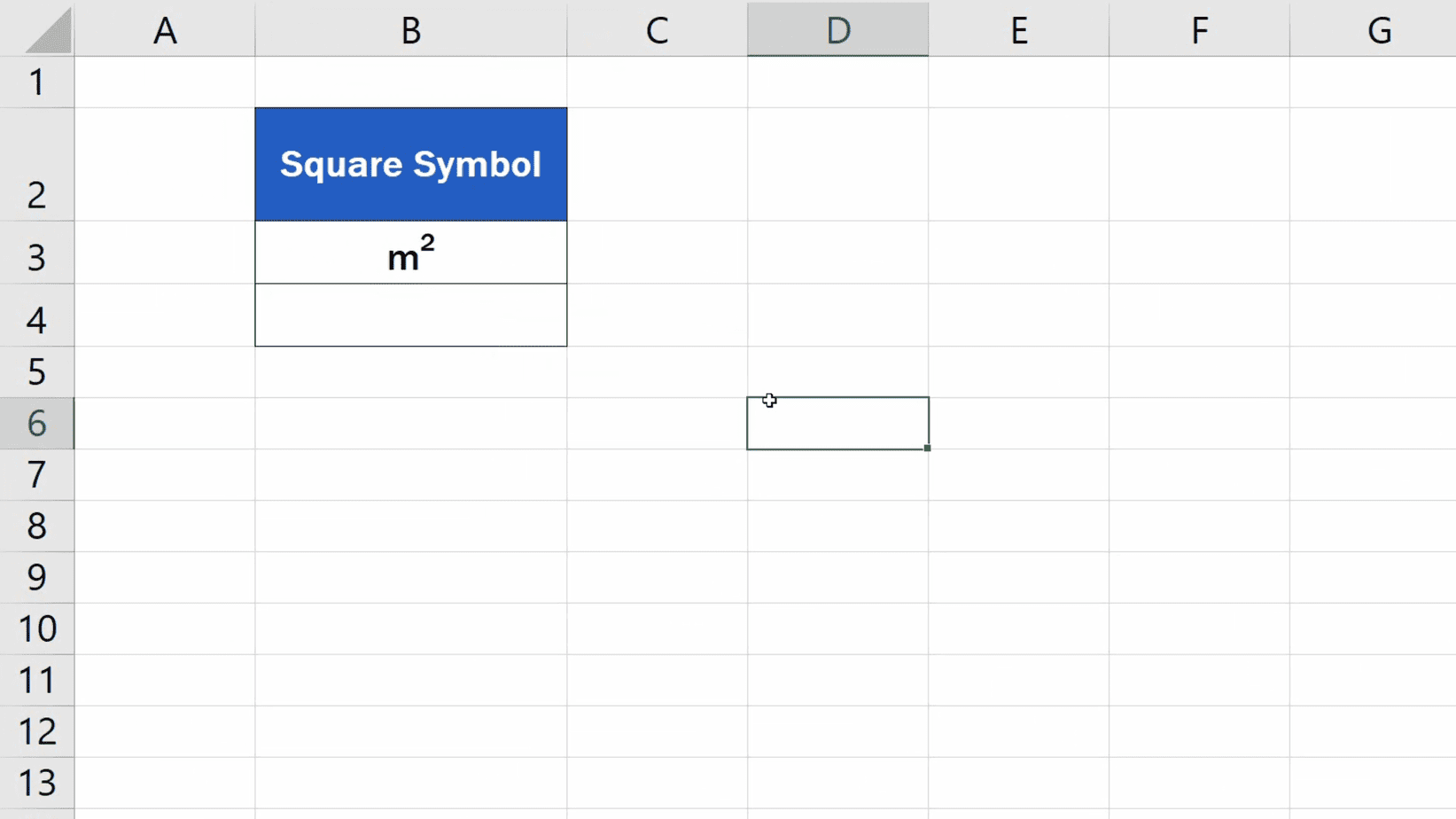Select the cell containing m²
The image size is (1456, 819).
point(410,253)
